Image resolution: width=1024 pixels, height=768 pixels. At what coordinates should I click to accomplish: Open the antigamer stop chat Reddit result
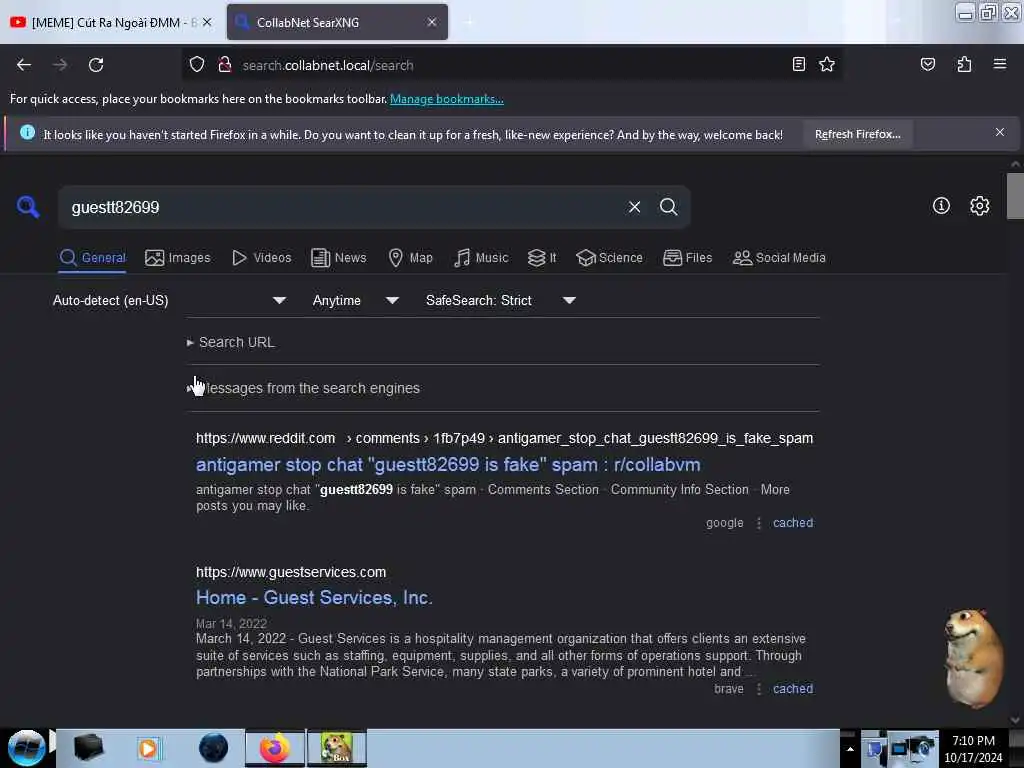(x=448, y=465)
